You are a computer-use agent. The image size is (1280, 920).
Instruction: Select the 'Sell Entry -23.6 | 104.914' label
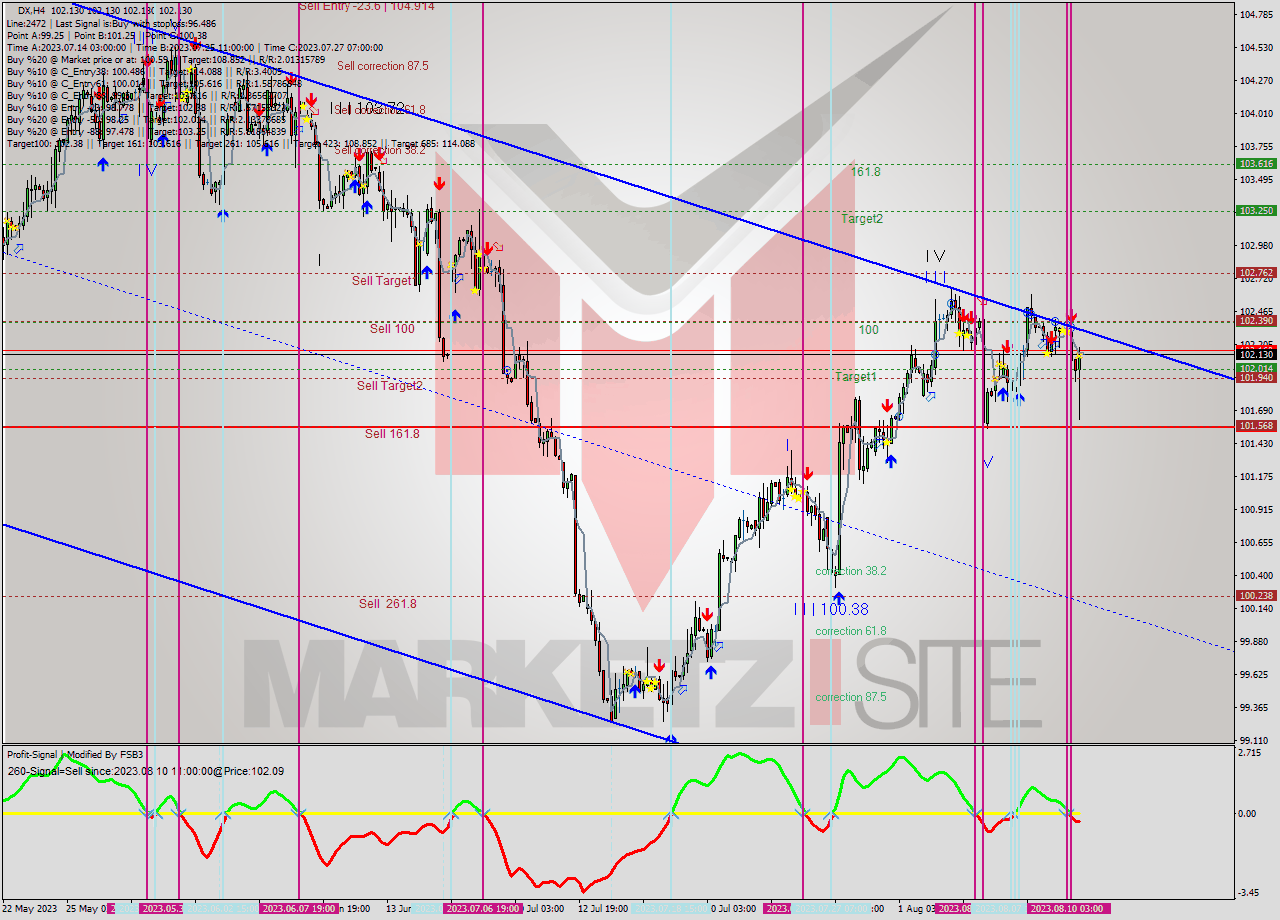[x=366, y=6]
